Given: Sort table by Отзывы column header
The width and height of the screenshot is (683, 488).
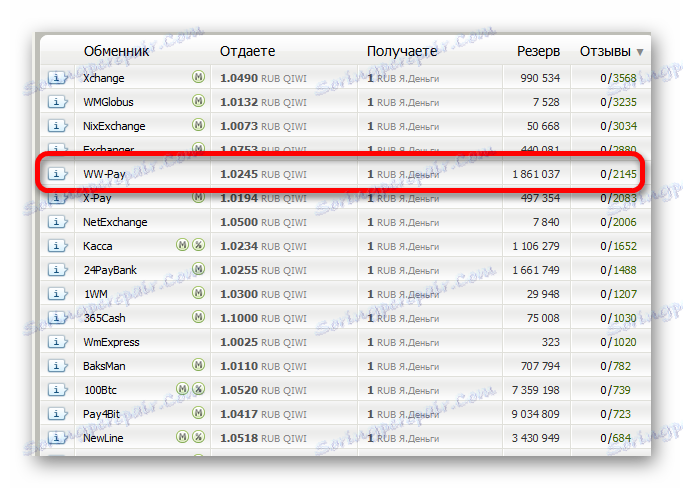Looking at the screenshot, I should 605,51.
